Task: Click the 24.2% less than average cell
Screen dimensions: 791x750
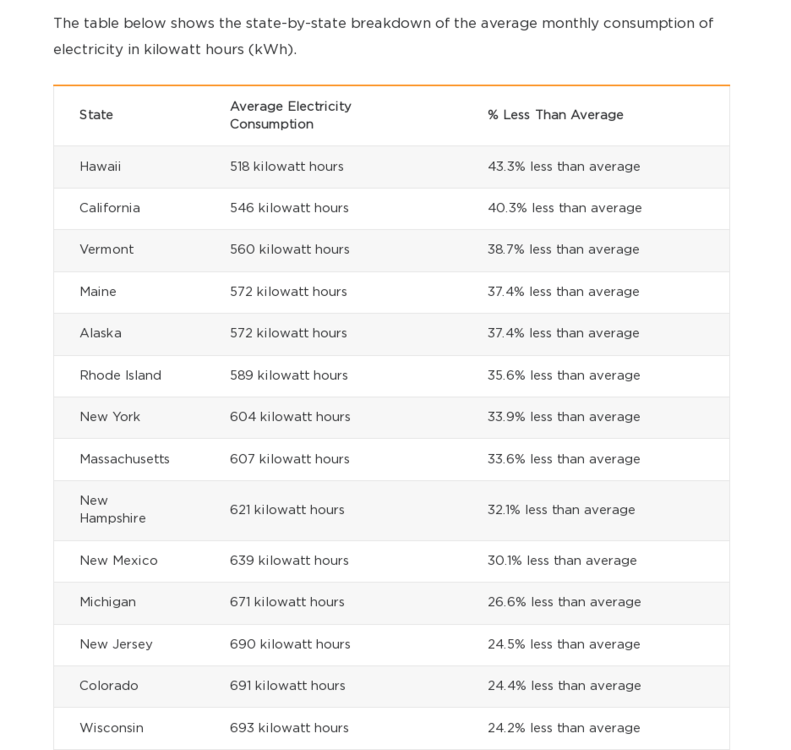Action: pyautogui.click(x=563, y=728)
